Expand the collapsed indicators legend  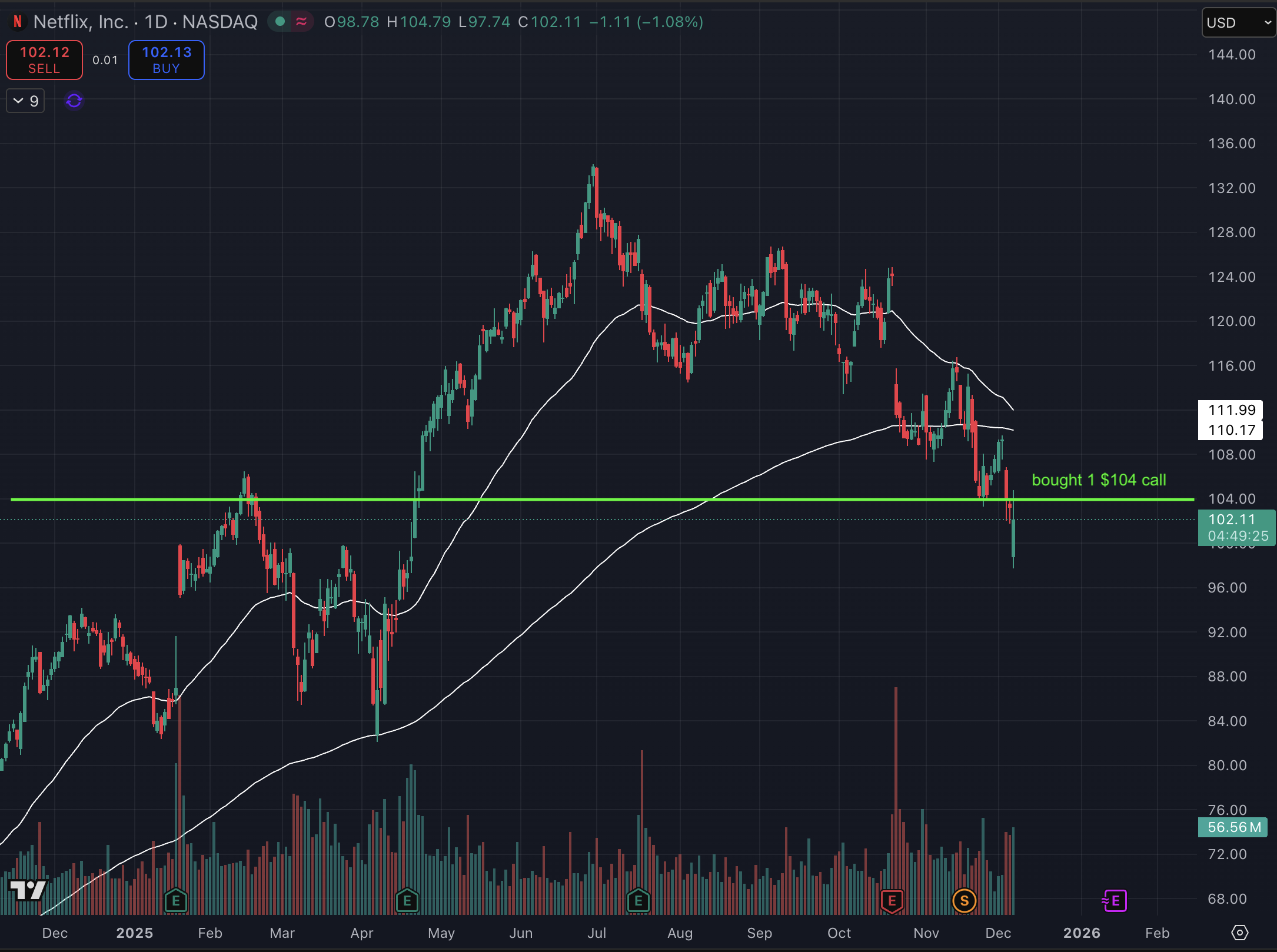click(25, 101)
